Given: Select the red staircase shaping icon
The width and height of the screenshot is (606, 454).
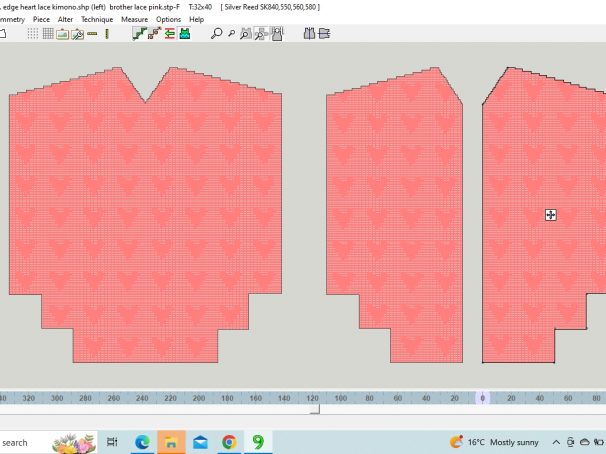Looking at the screenshot, I should pos(154,33).
